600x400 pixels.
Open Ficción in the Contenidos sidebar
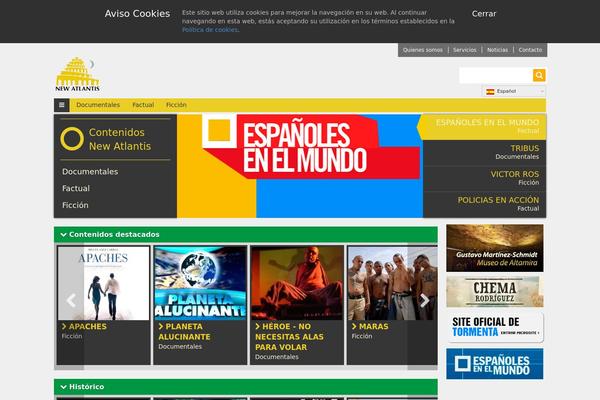tap(75, 206)
